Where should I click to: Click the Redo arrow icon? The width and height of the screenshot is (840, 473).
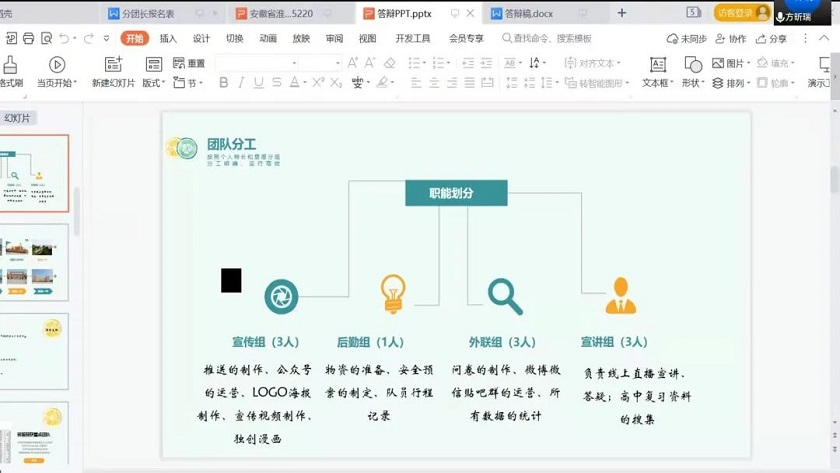[88, 38]
